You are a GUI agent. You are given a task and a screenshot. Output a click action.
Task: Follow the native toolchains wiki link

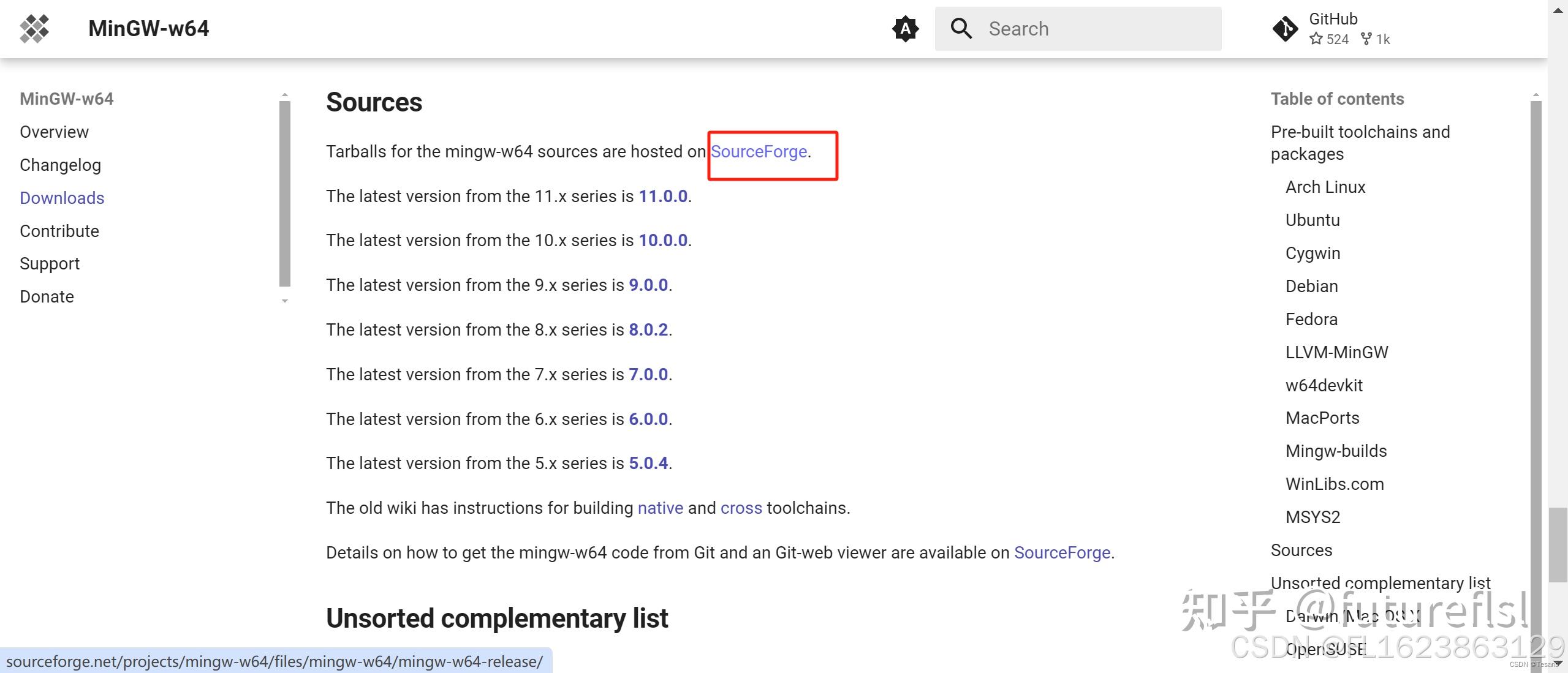click(x=660, y=508)
